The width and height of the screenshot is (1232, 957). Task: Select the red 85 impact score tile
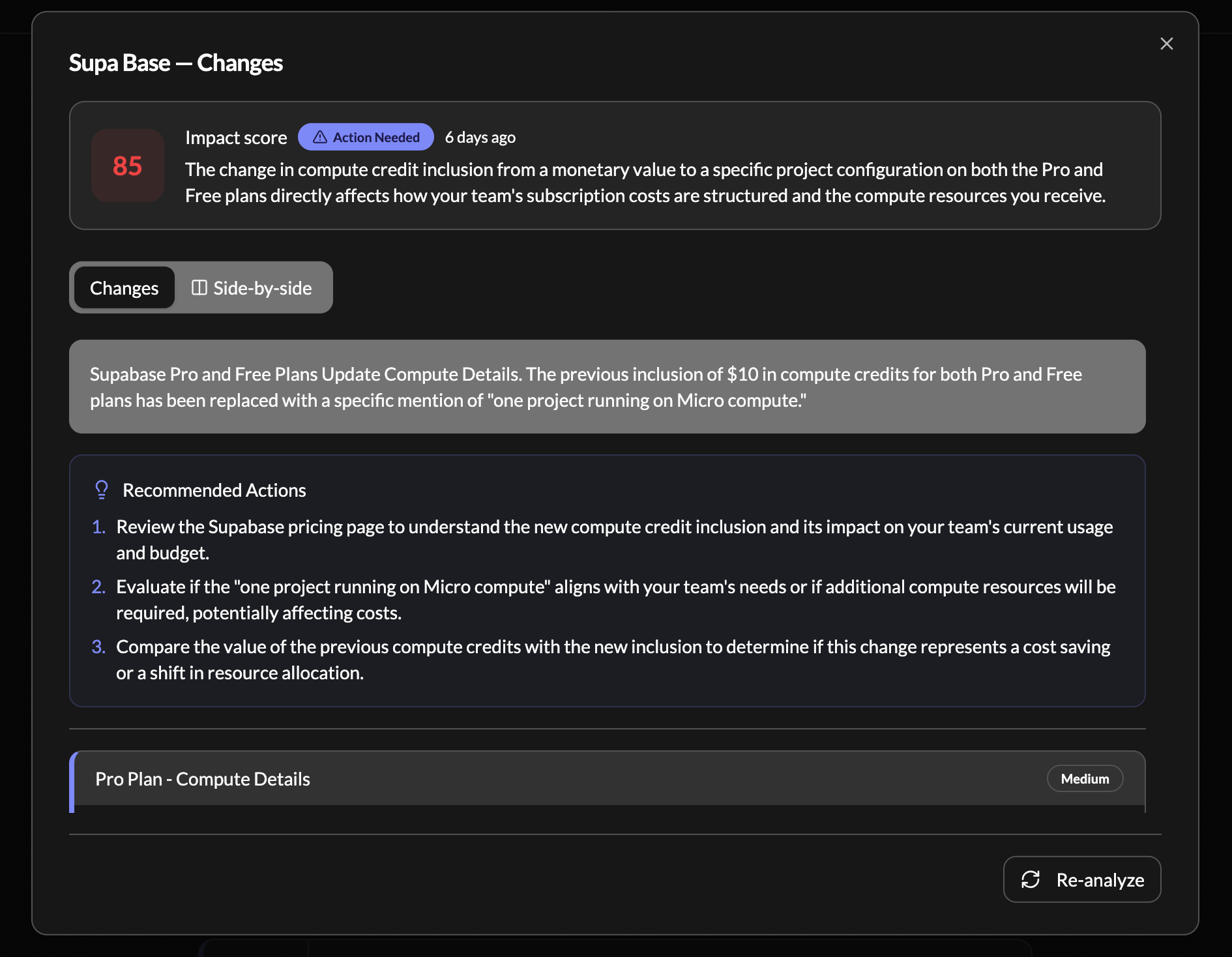[127, 166]
